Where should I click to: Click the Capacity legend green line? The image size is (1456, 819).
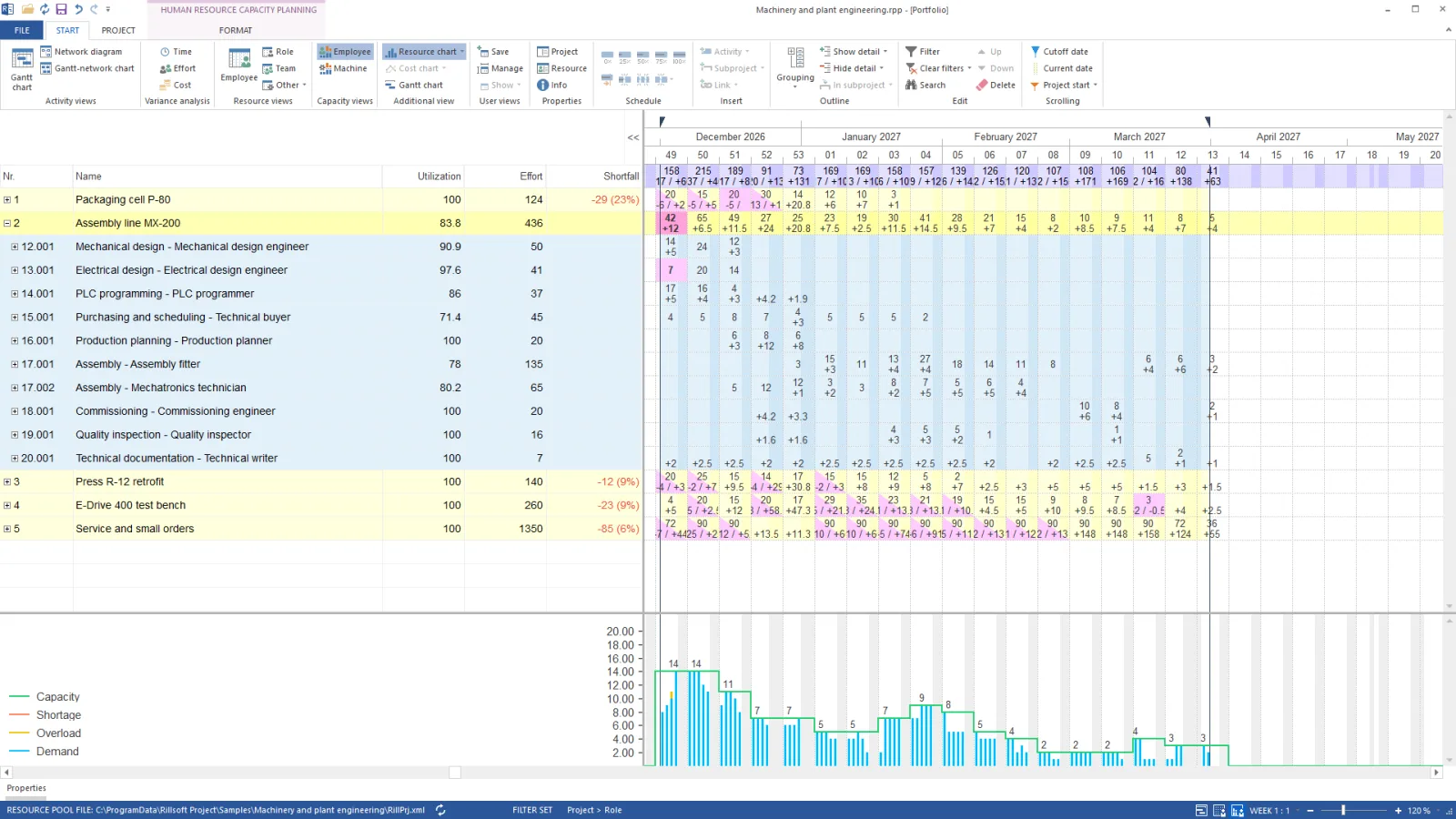click(20, 697)
